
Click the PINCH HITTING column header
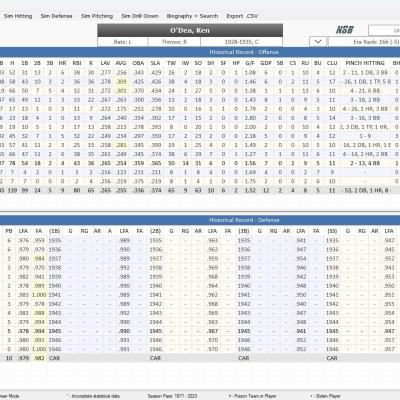[x=365, y=63]
